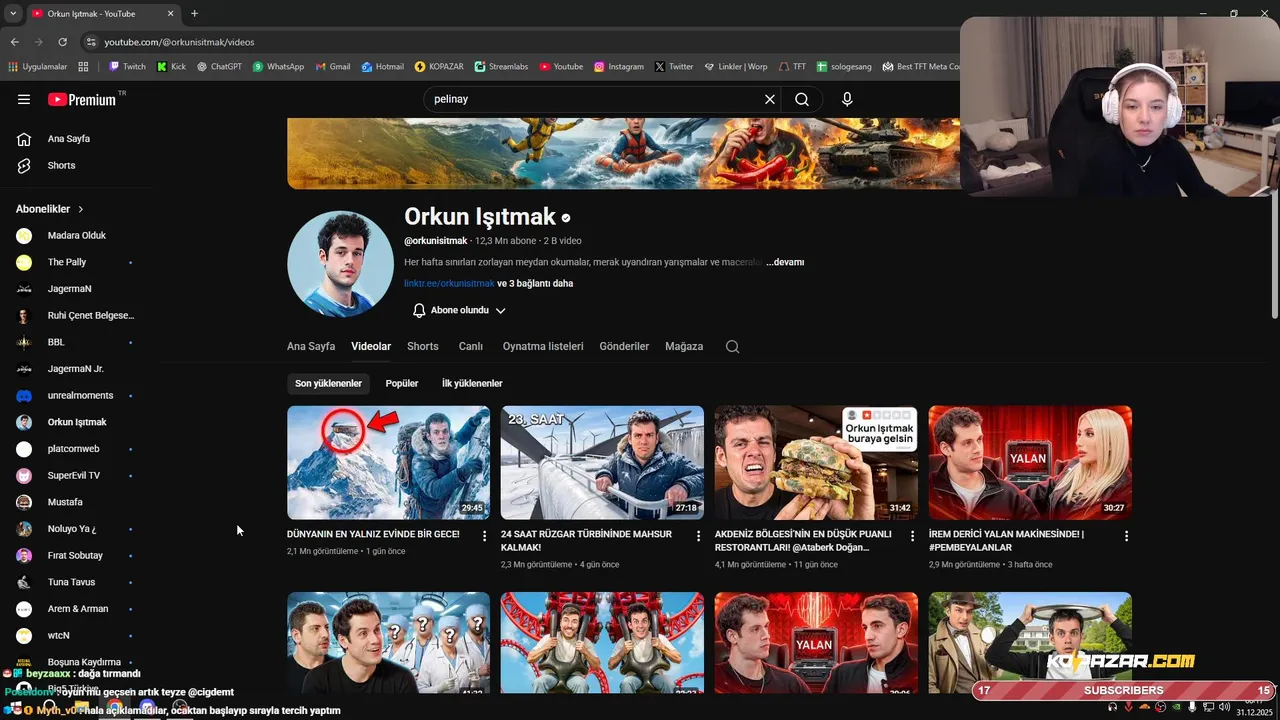Click the magnifier search button
The image size is (1280, 720).
(x=802, y=99)
